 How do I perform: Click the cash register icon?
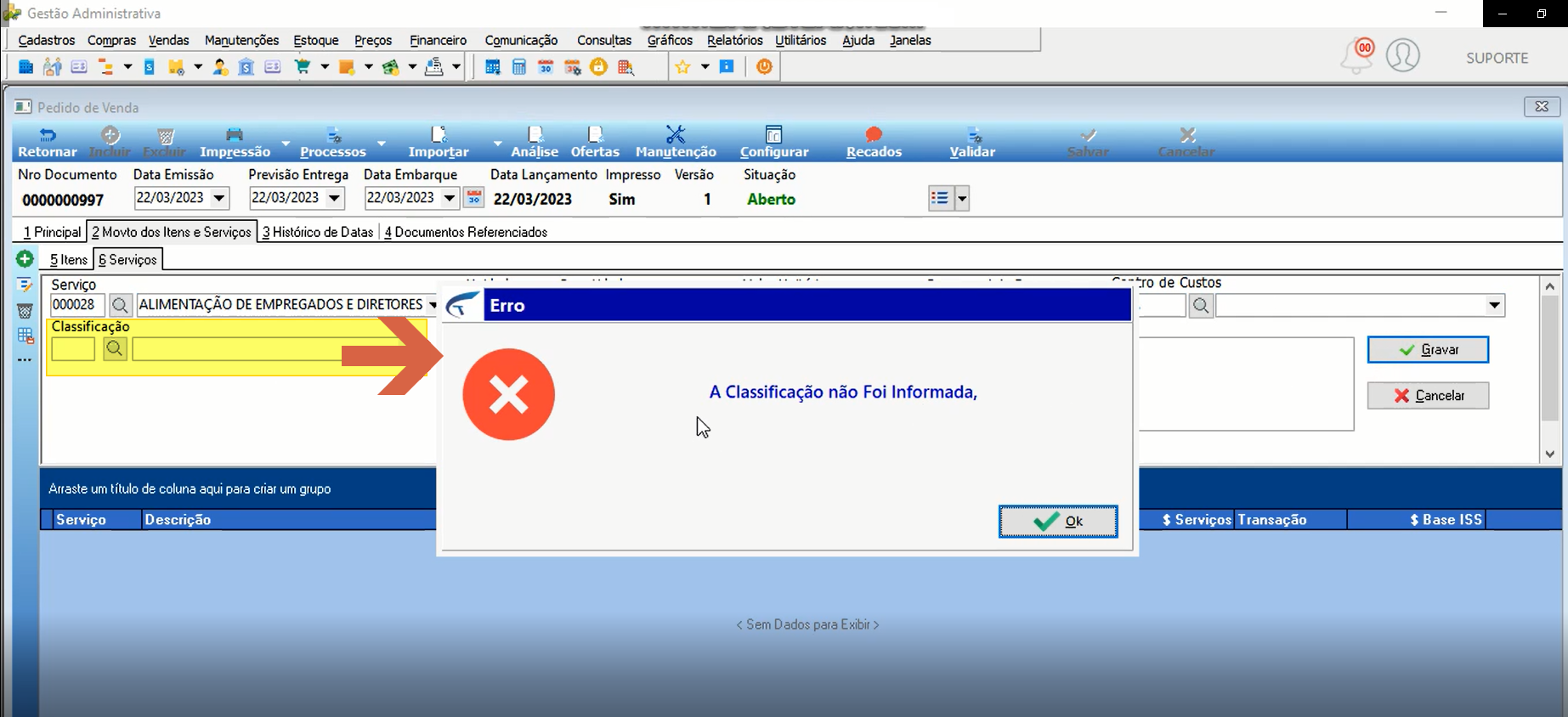[434, 66]
